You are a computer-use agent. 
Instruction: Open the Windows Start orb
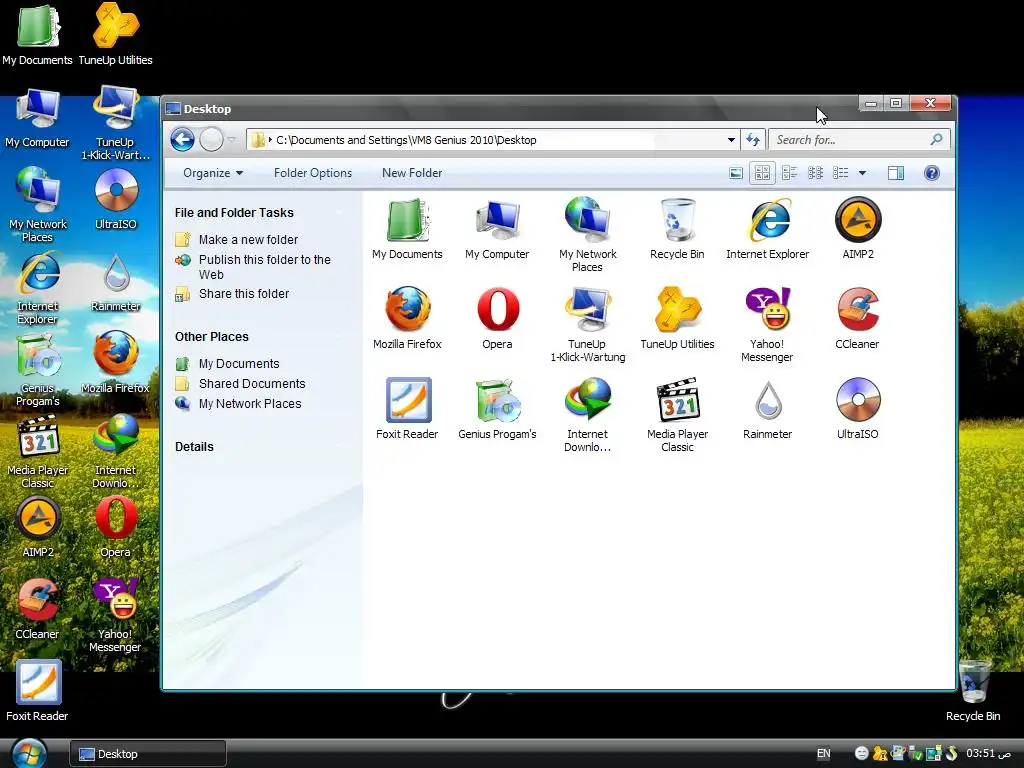pos(28,753)
